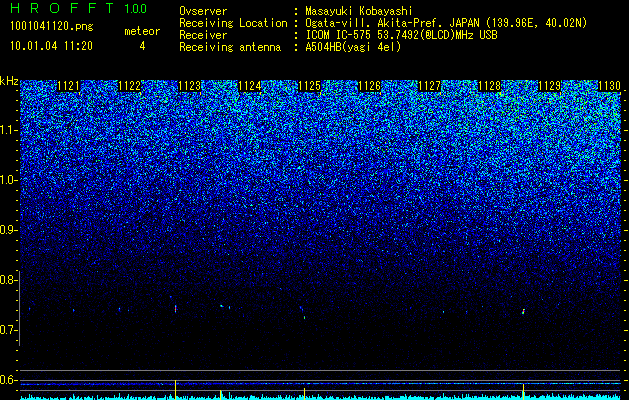Click the Ovserver field label
This screenshot has height=400, width=629.
[203, 12]
